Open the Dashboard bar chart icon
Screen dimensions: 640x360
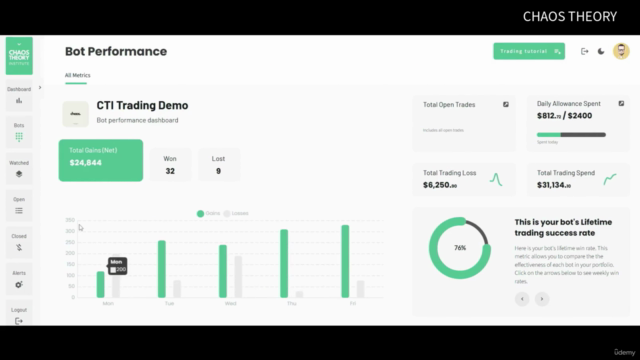pyautogui.click(x=19, y=100)
